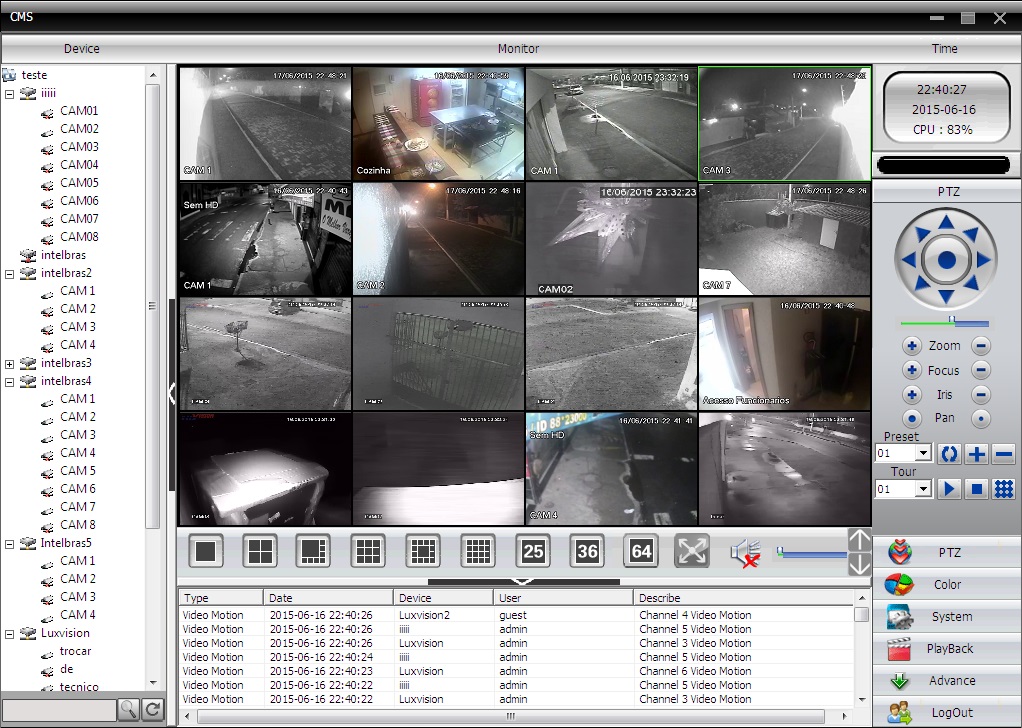The width and height of the screenshot is (1022, 728).
Task: Open the Preset number dropdown
Action: click(x=923, y=453)
